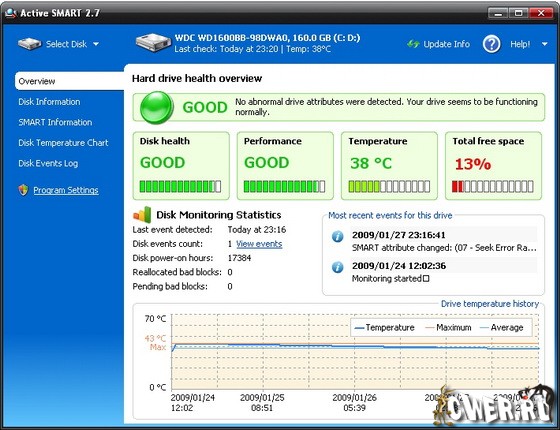Go to SMART Information section
This screenshot has width=560, height=430.
(x=55, y=122)
